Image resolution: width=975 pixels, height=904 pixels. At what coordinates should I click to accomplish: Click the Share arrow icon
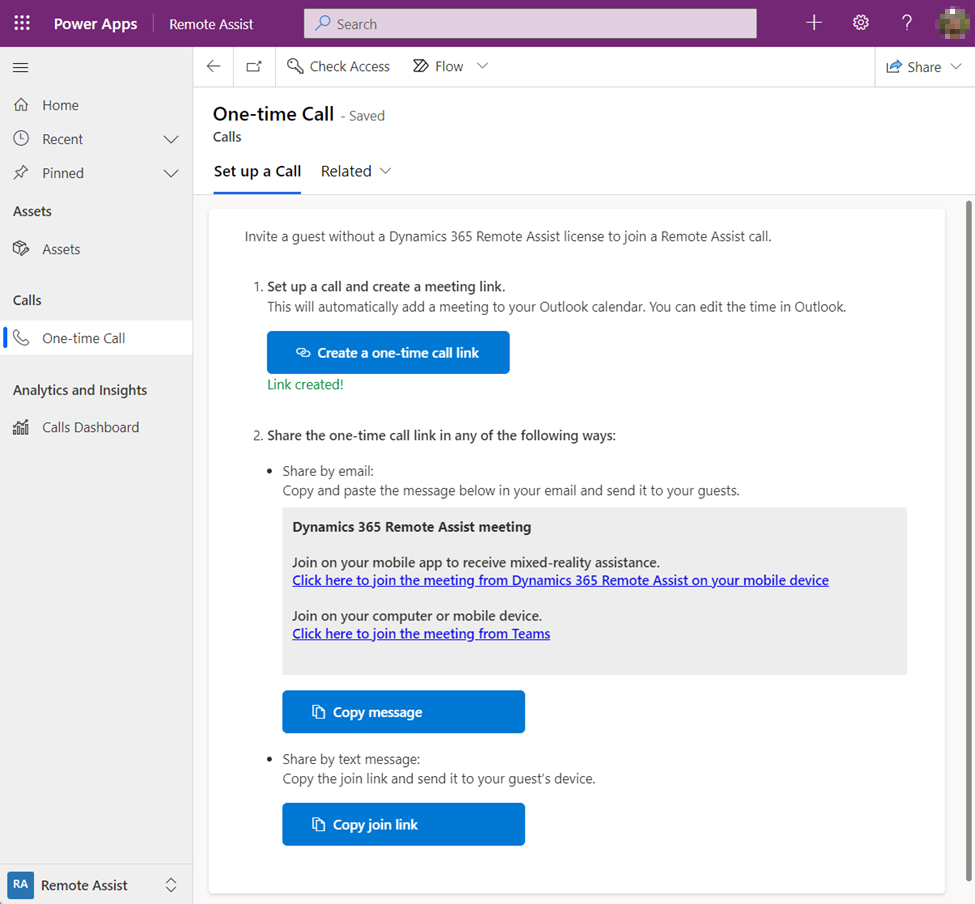tap(894, 67)
